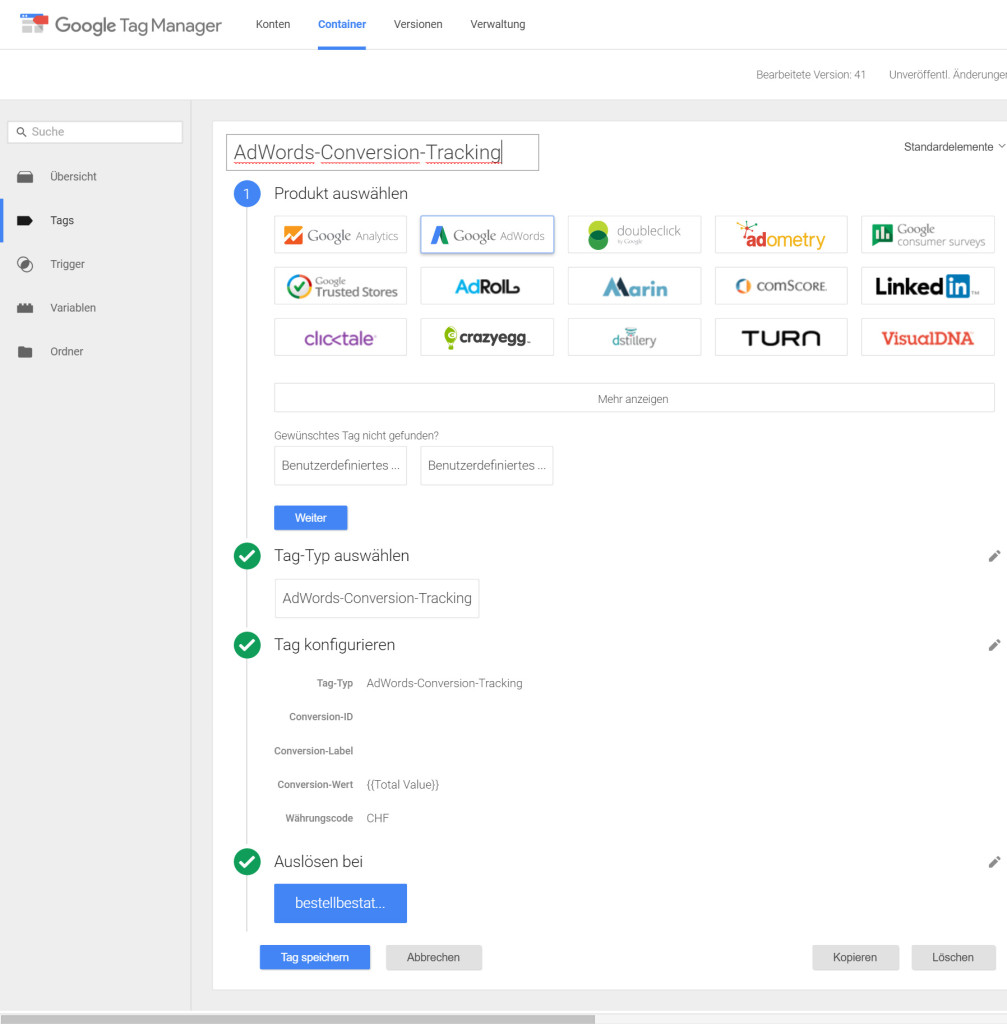
Task: Select the Google Analytics product tile
Action: coord(340,234)
